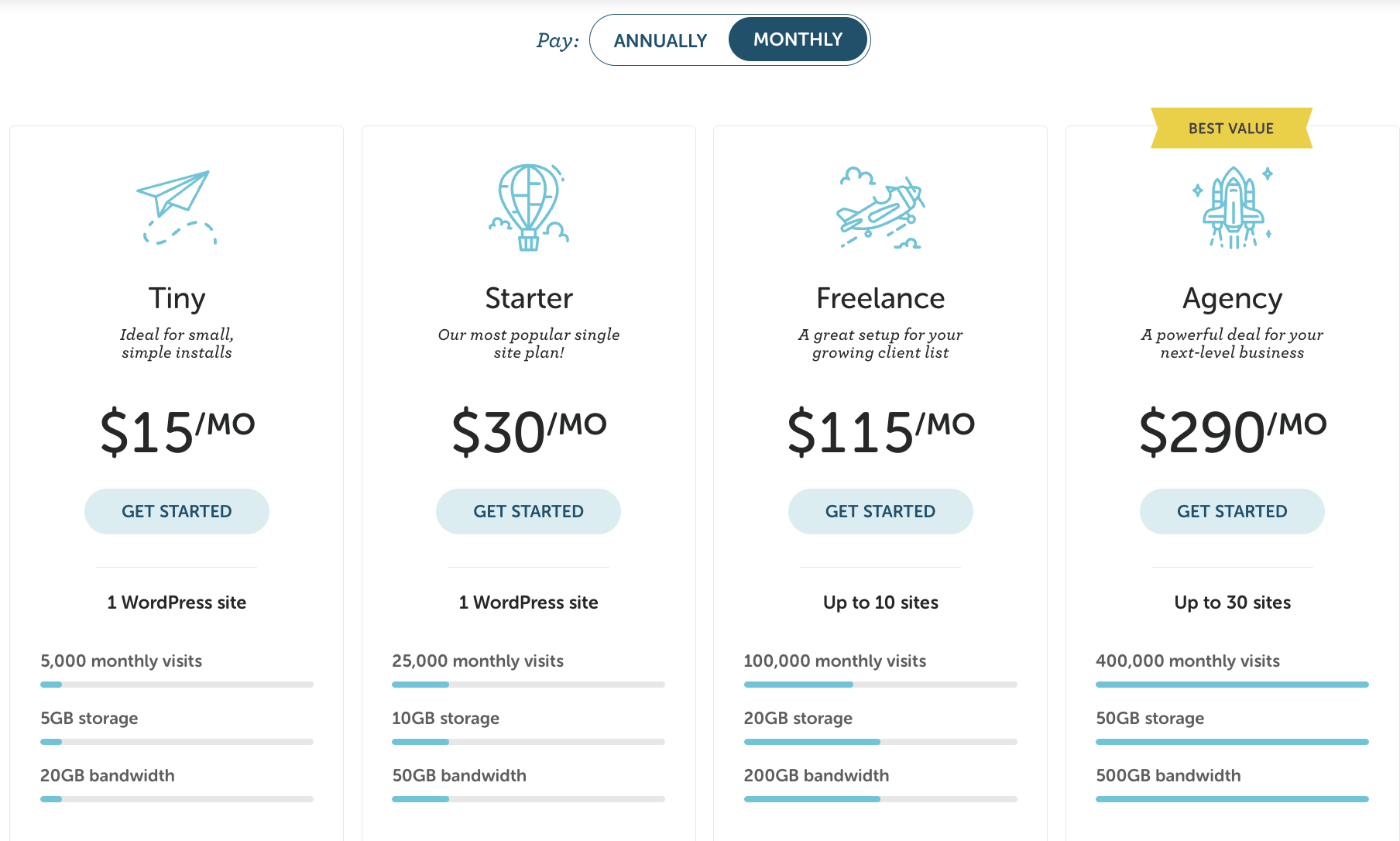Get started with the Agency plan

pyautogui.click(x=1232, y=511)
